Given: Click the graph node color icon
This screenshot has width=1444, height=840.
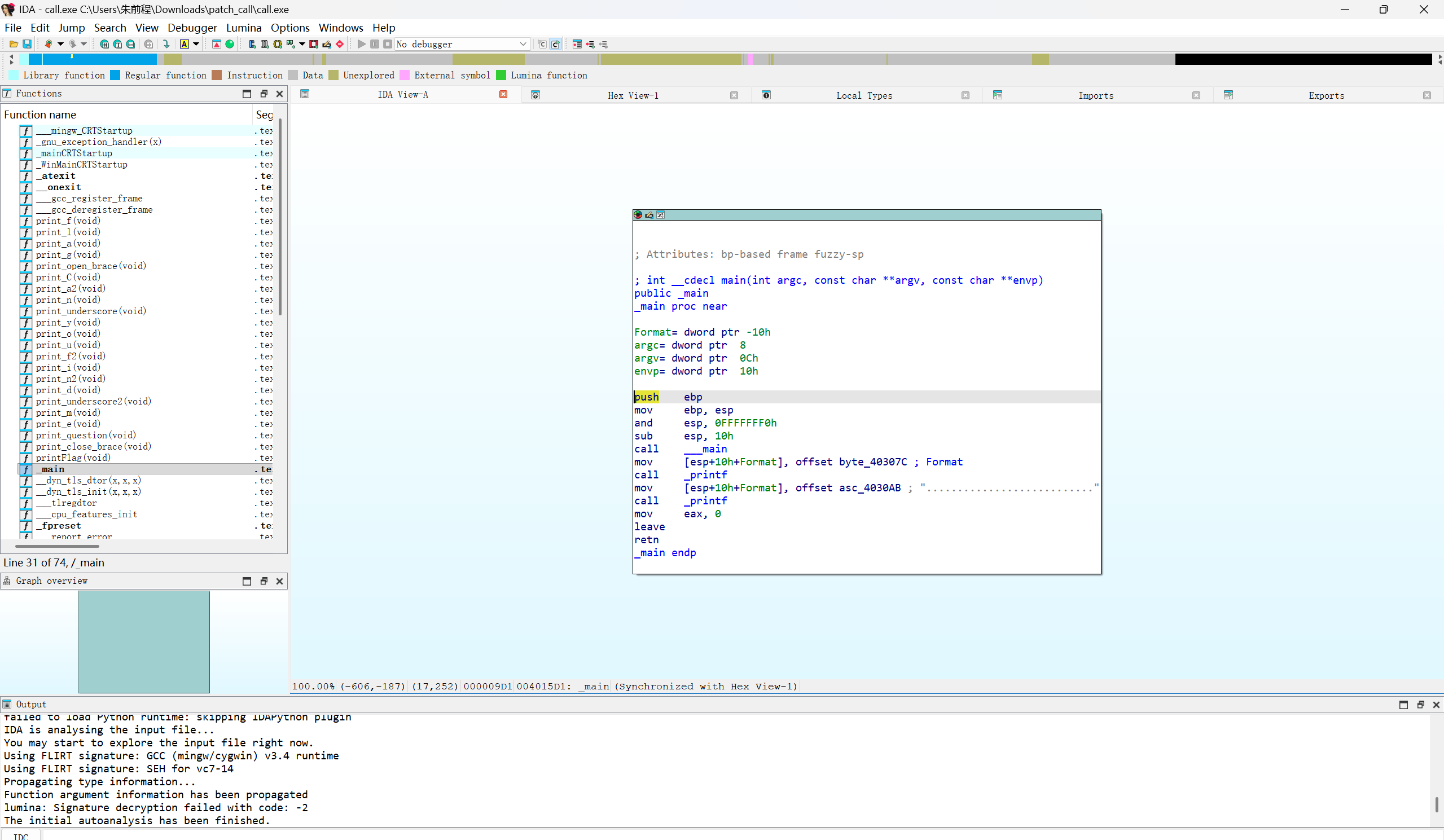Looking at the screenshot, I should click(638, 215).
